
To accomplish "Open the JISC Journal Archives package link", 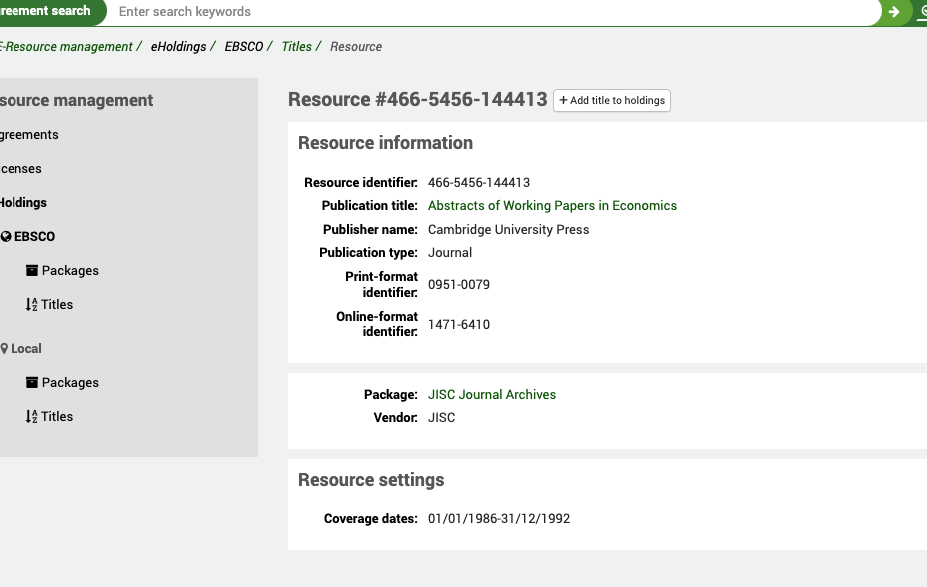I will click(x=491, y=394).
